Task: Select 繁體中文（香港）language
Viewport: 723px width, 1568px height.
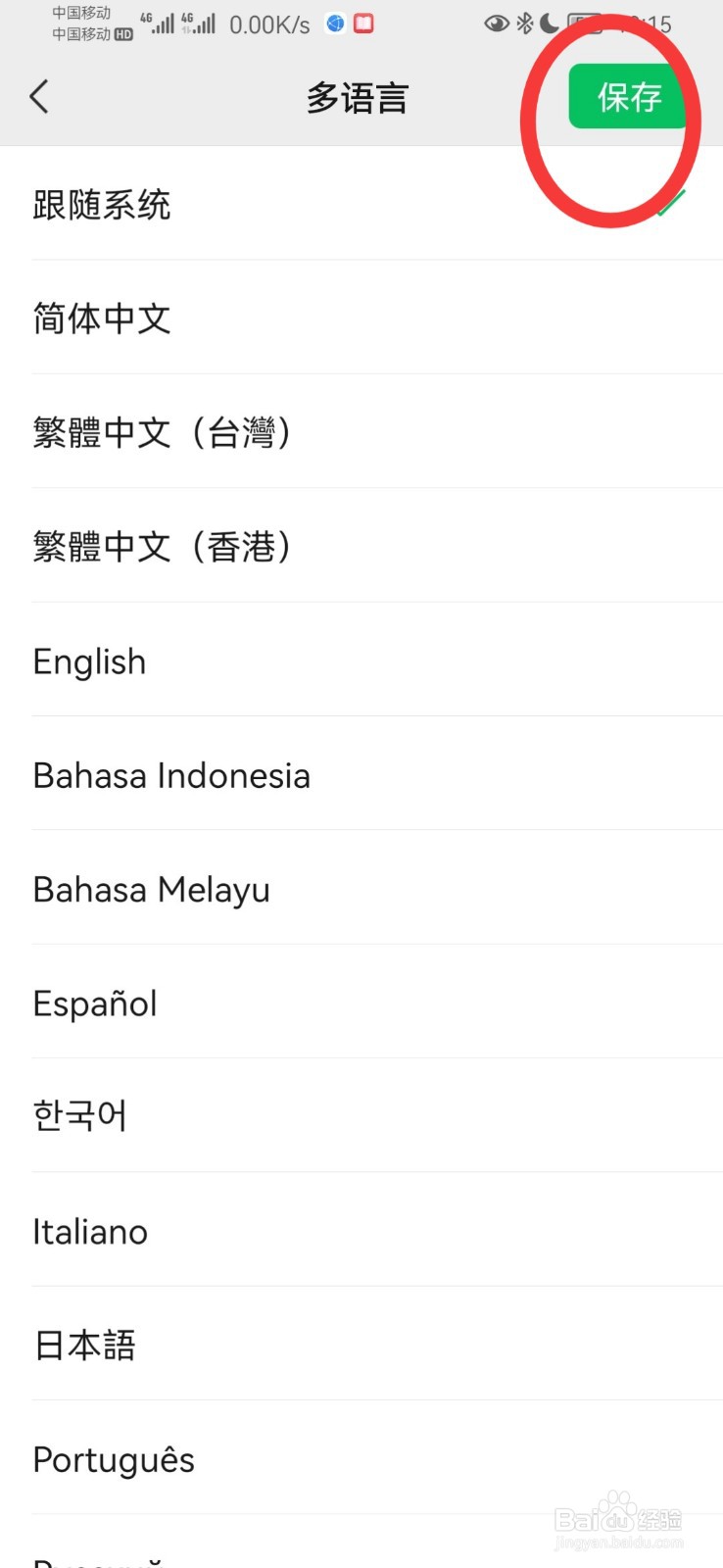Action: 361,546
